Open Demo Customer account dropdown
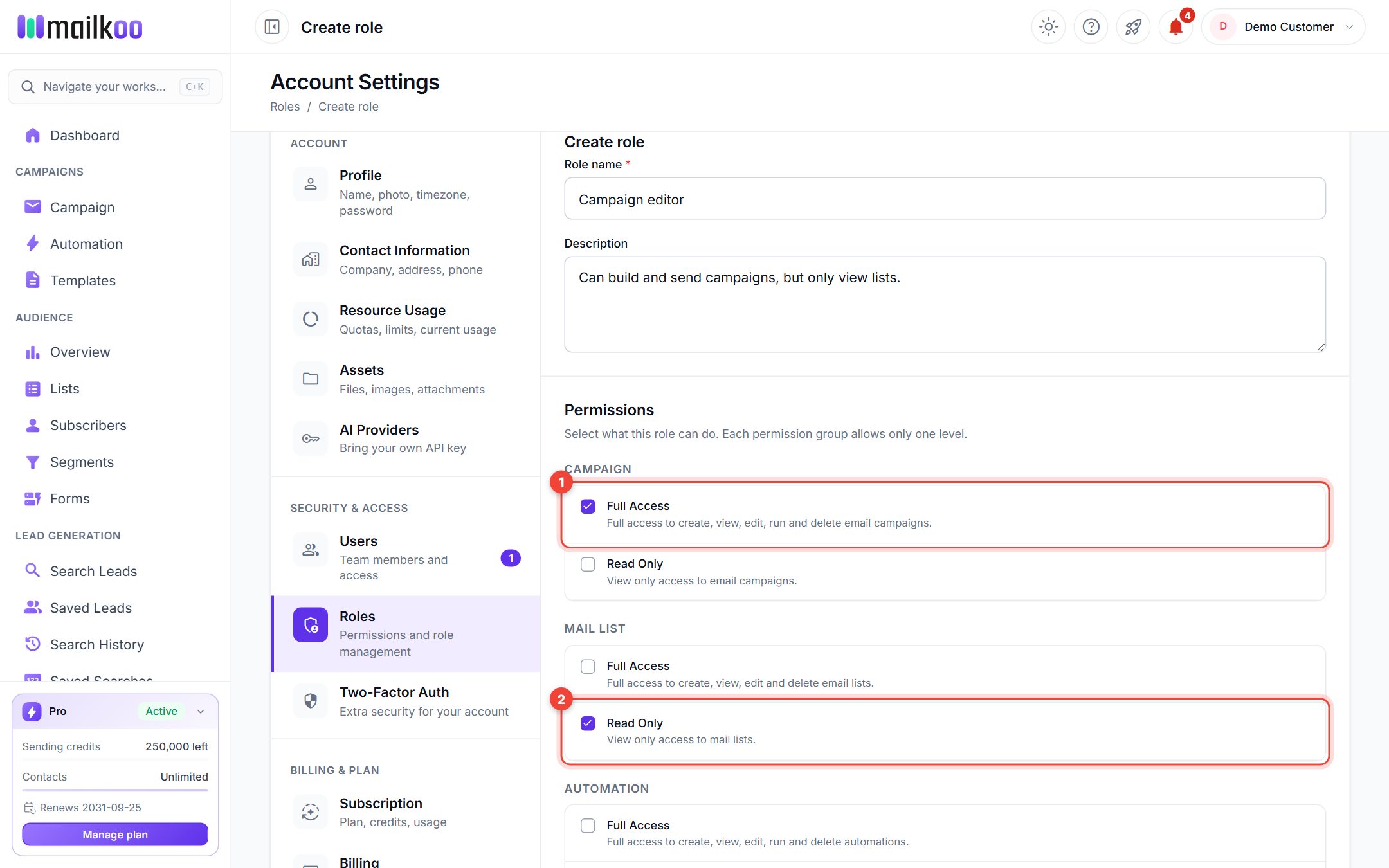 pos(1284,27)
